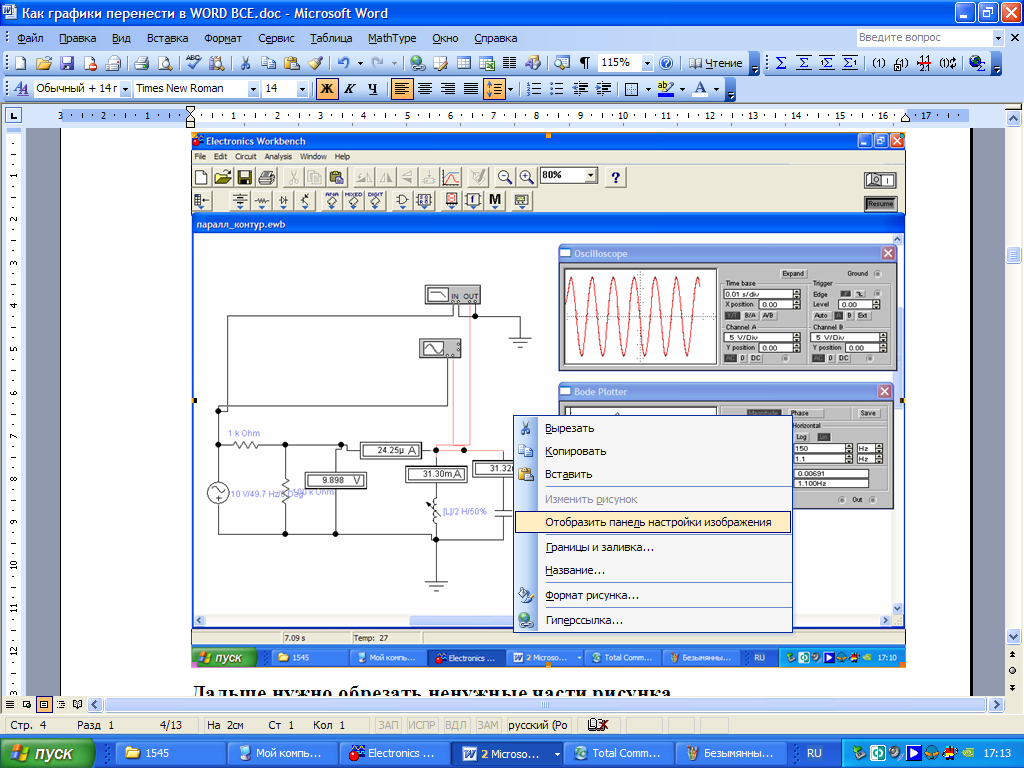
Task: Justify the paragraph text
Action: pos(470,88)
